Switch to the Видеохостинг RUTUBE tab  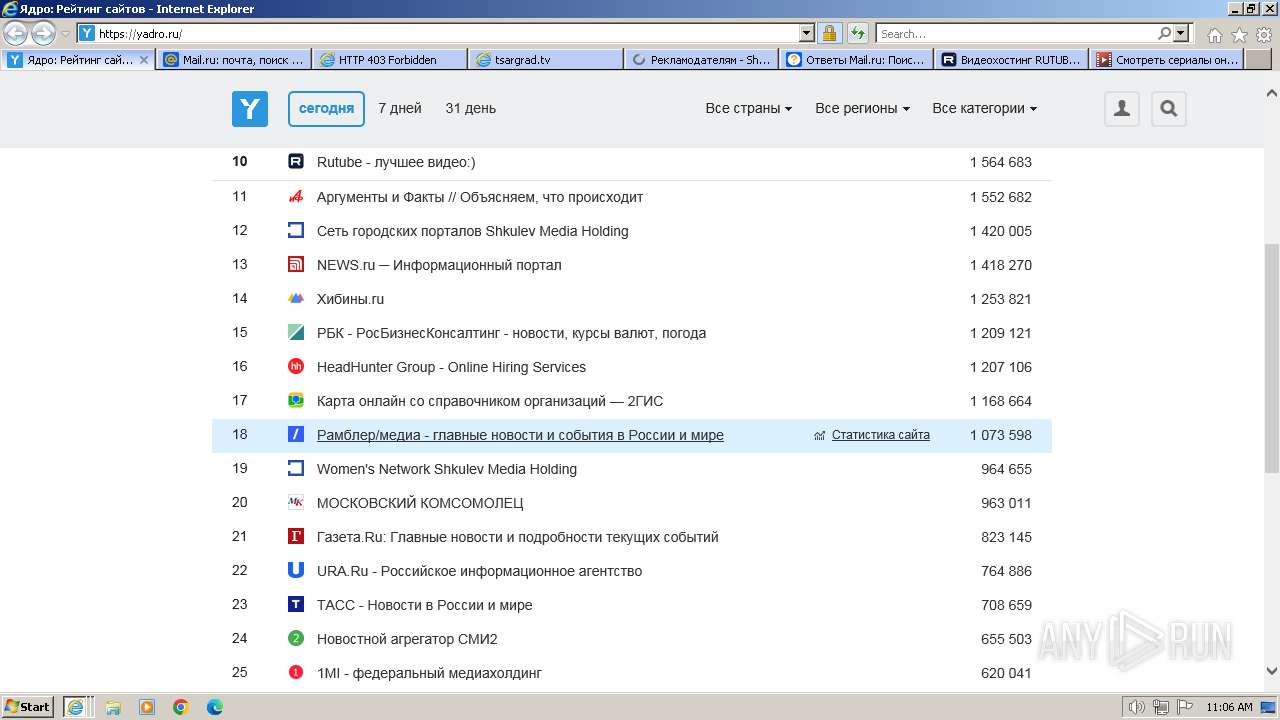pos(1013,60)
